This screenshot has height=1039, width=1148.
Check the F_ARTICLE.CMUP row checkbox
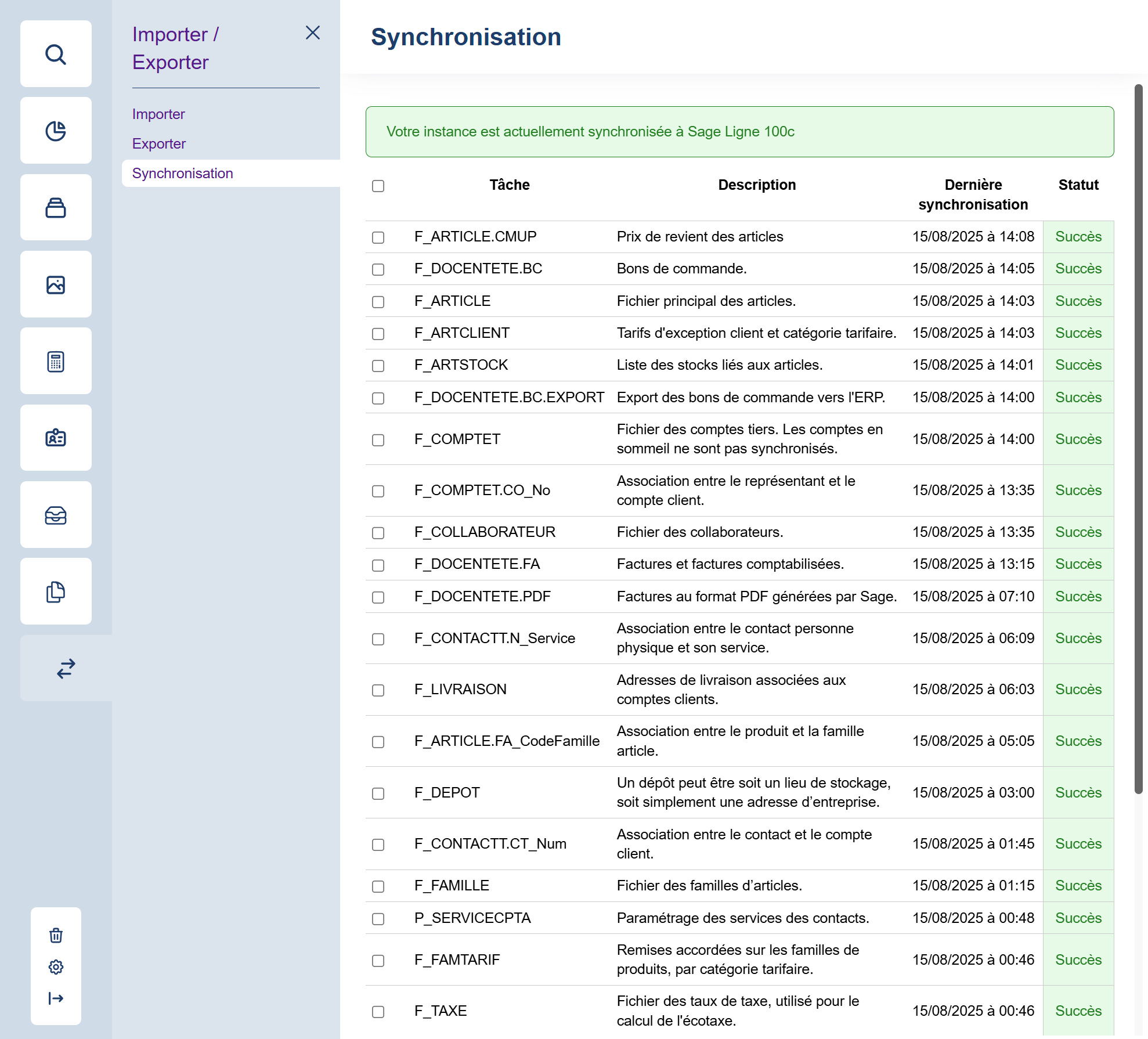(x=378, y=237)
